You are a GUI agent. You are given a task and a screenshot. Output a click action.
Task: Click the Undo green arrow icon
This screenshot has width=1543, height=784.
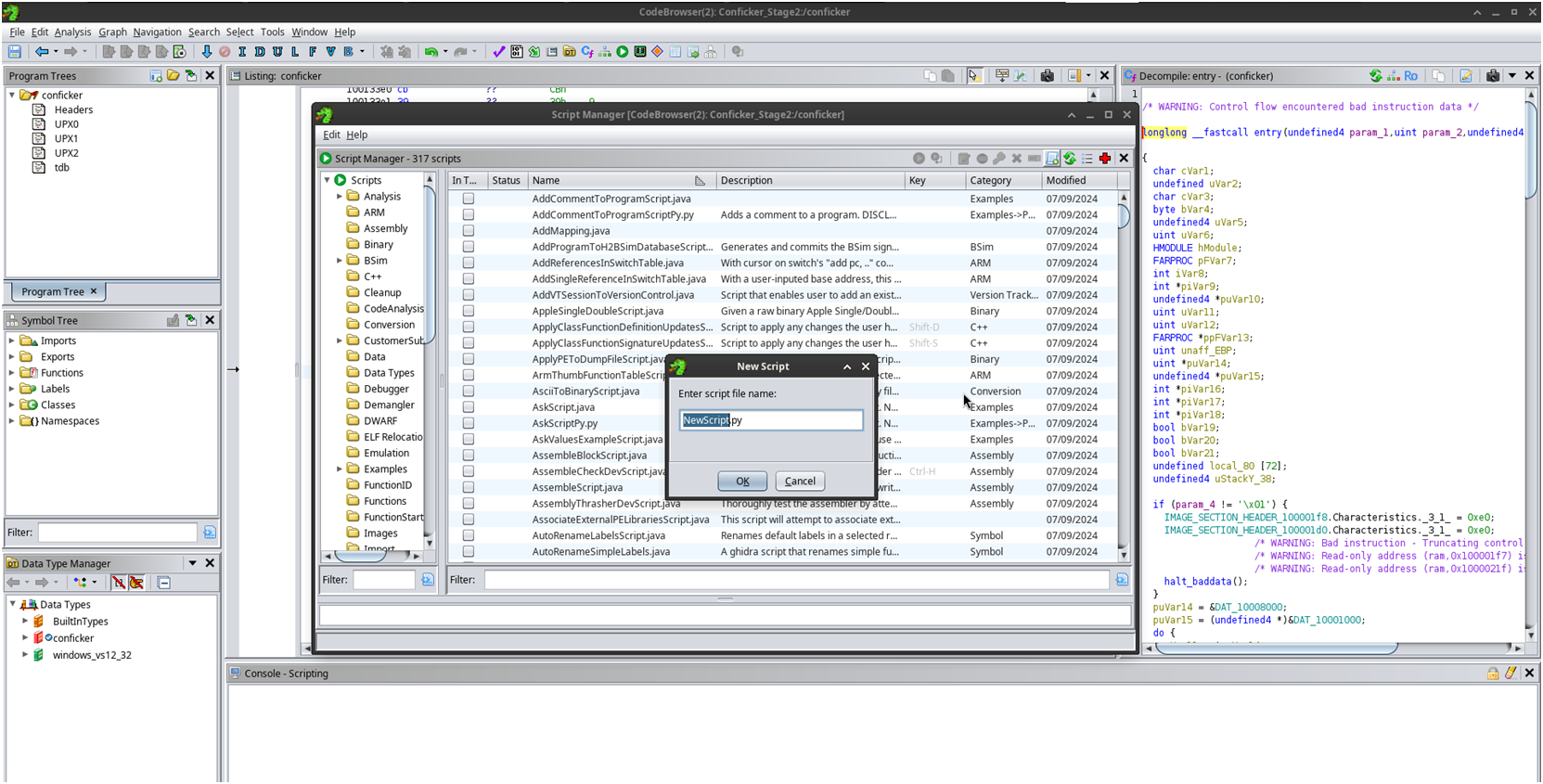tap(431, 52)
